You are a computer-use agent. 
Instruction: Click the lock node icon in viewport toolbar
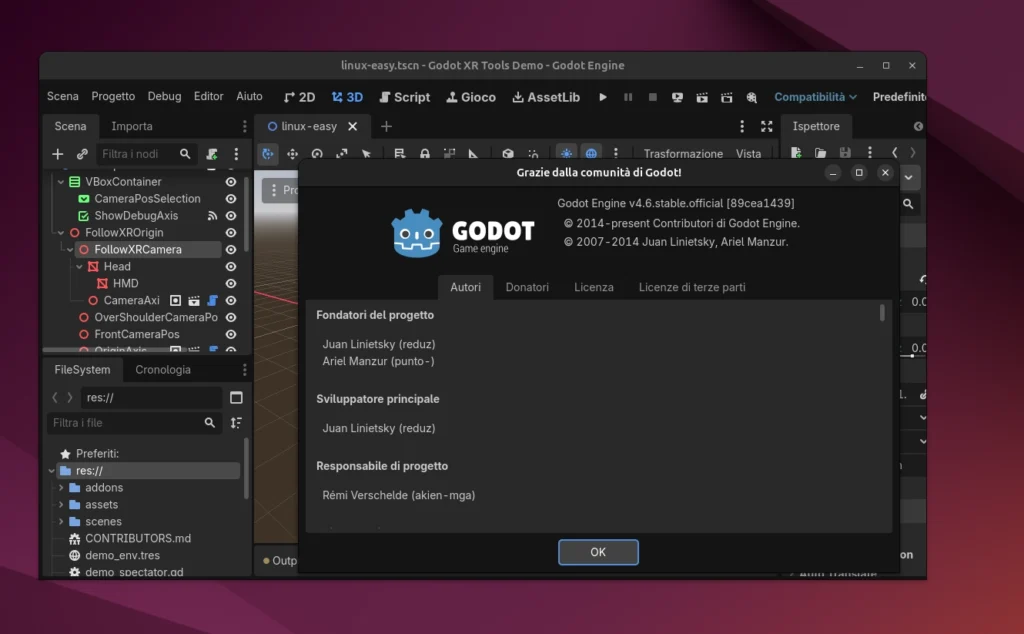coord(425,153)
